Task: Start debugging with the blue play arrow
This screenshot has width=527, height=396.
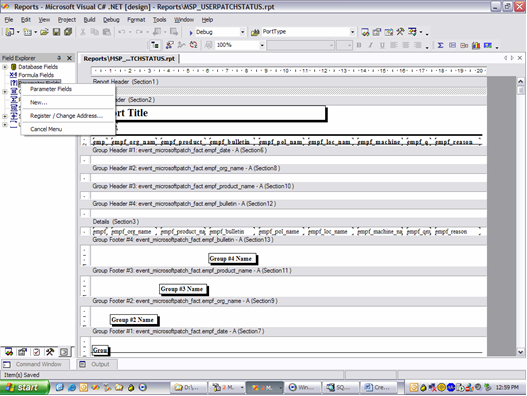Action: click(x=191, y=32)
